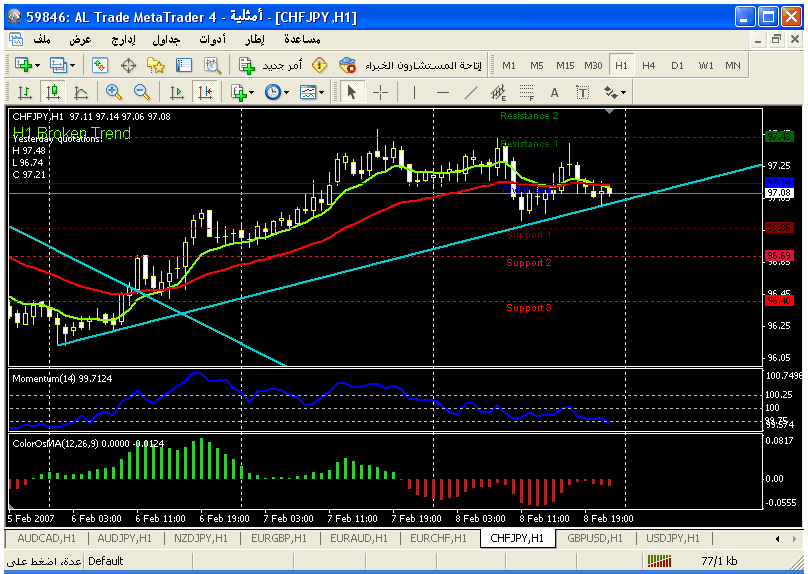
Task: Toggle the chart shift button
Action: pyautogui.click(x=205, y=92)
